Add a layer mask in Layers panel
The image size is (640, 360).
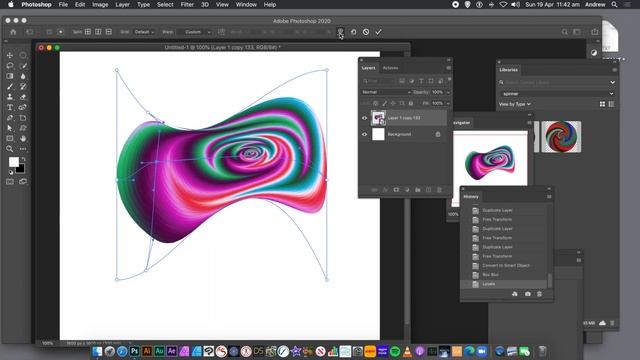tap(396, 190)
